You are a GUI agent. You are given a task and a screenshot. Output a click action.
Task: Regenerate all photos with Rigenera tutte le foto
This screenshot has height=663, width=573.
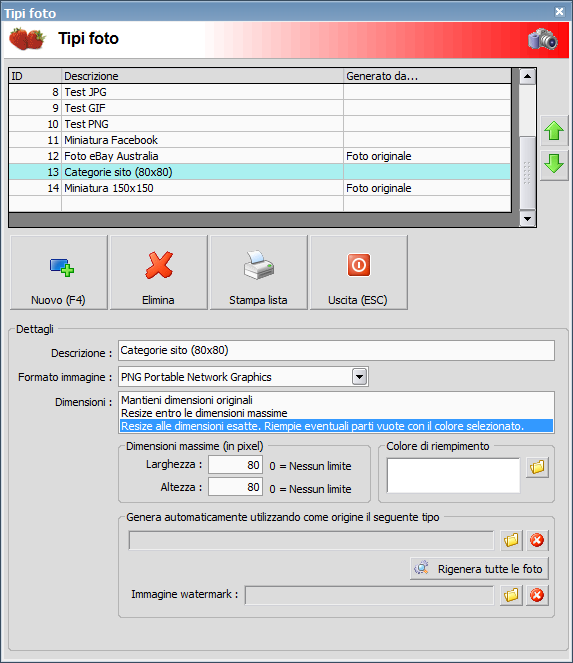click(479, 569)
